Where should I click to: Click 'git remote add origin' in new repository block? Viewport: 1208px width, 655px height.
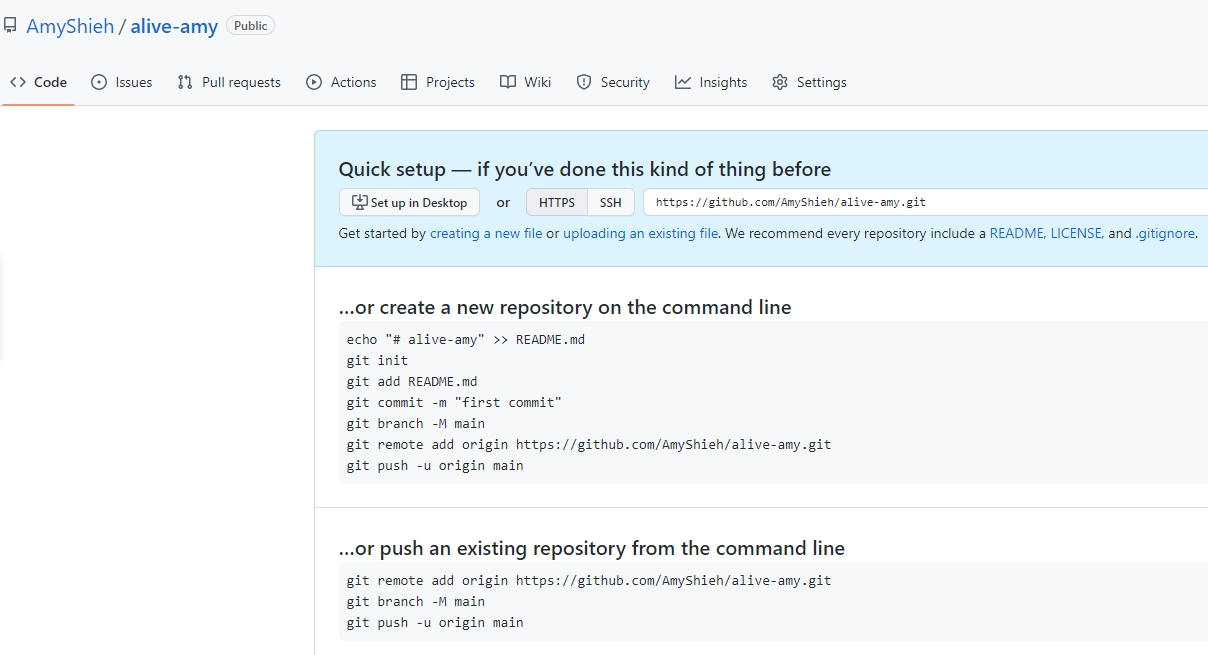589,444
